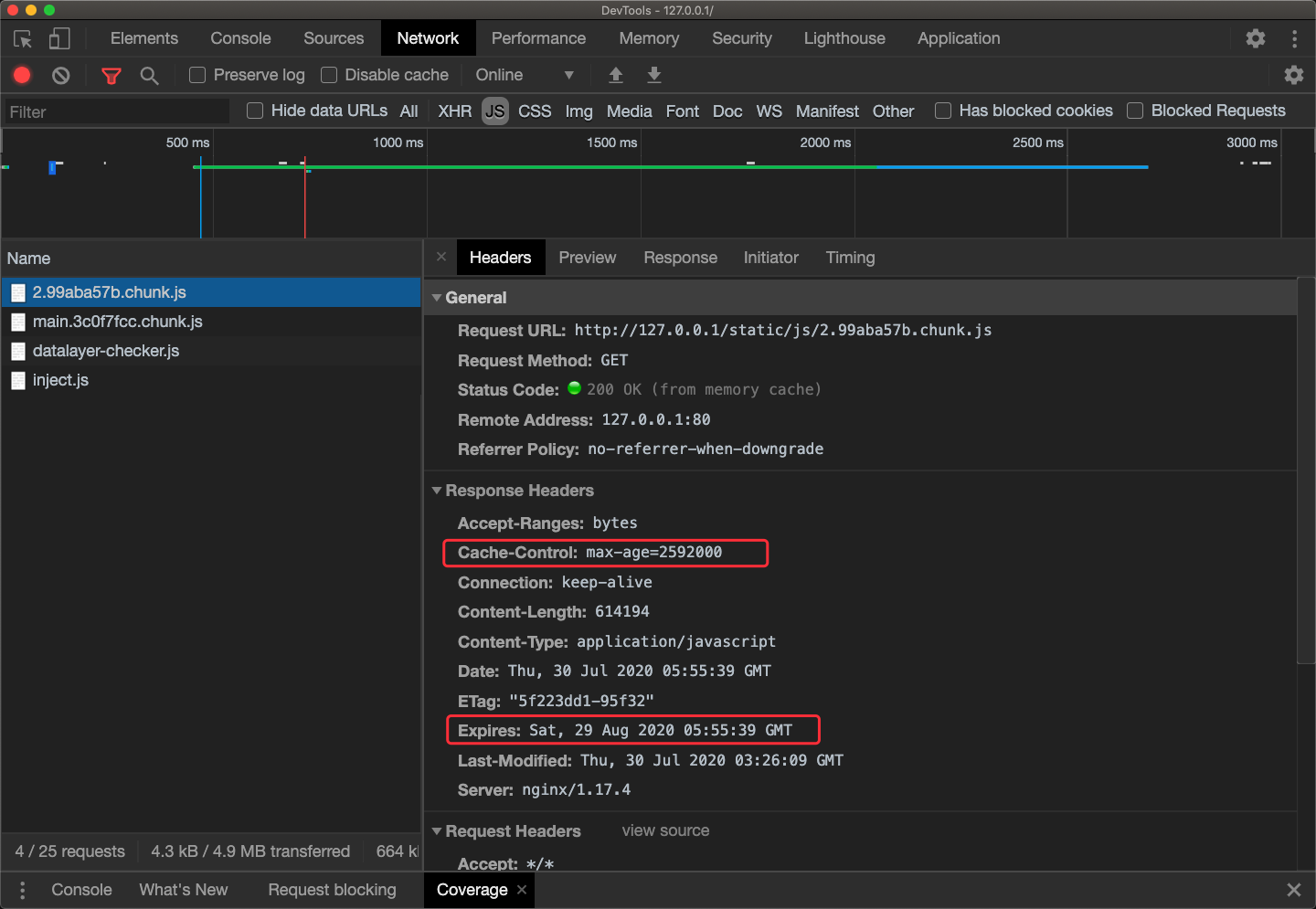Click the view source link
Screen dimensions: 1316x909
click(665, 830)
